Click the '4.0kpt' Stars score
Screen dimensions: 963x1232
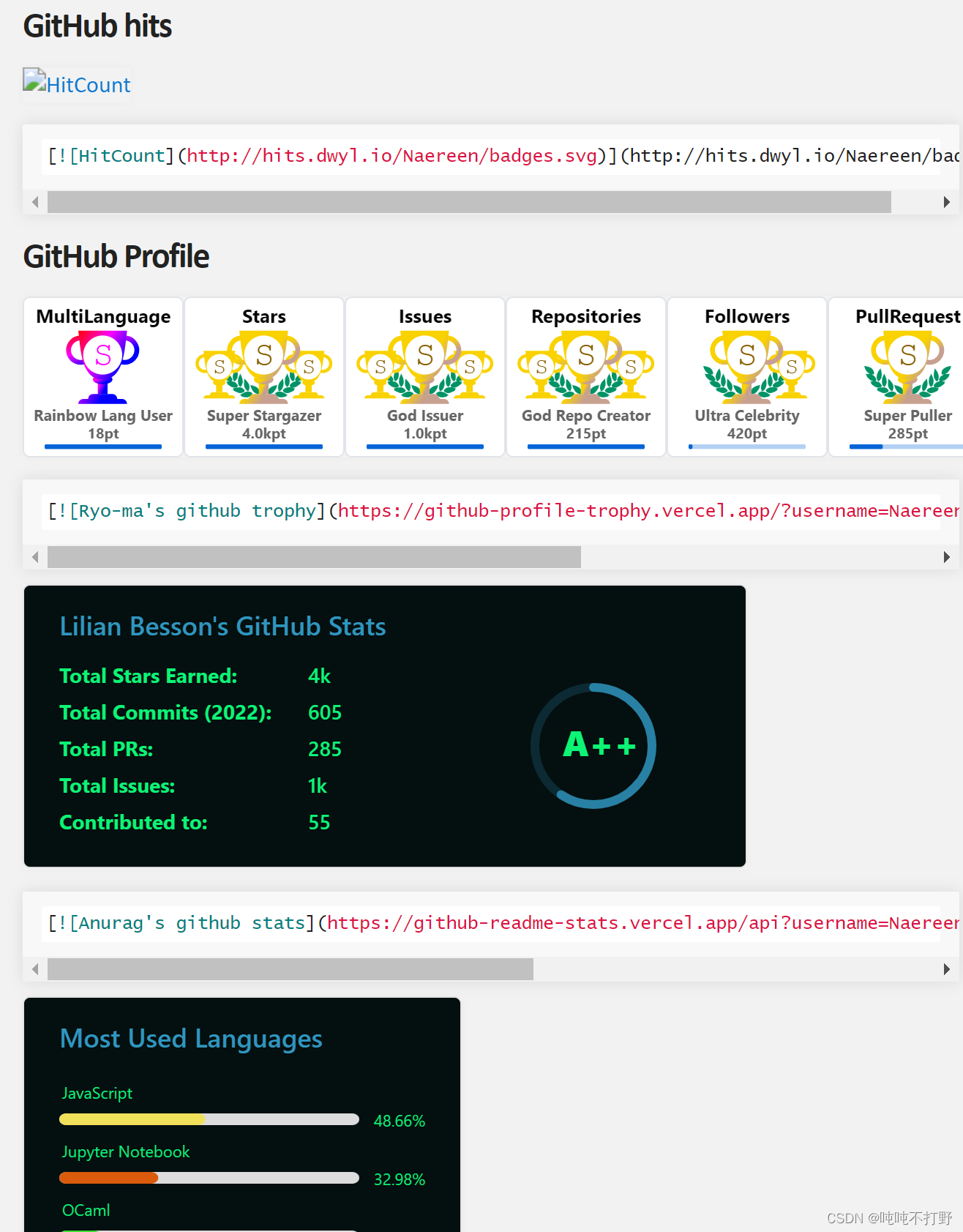264,434
